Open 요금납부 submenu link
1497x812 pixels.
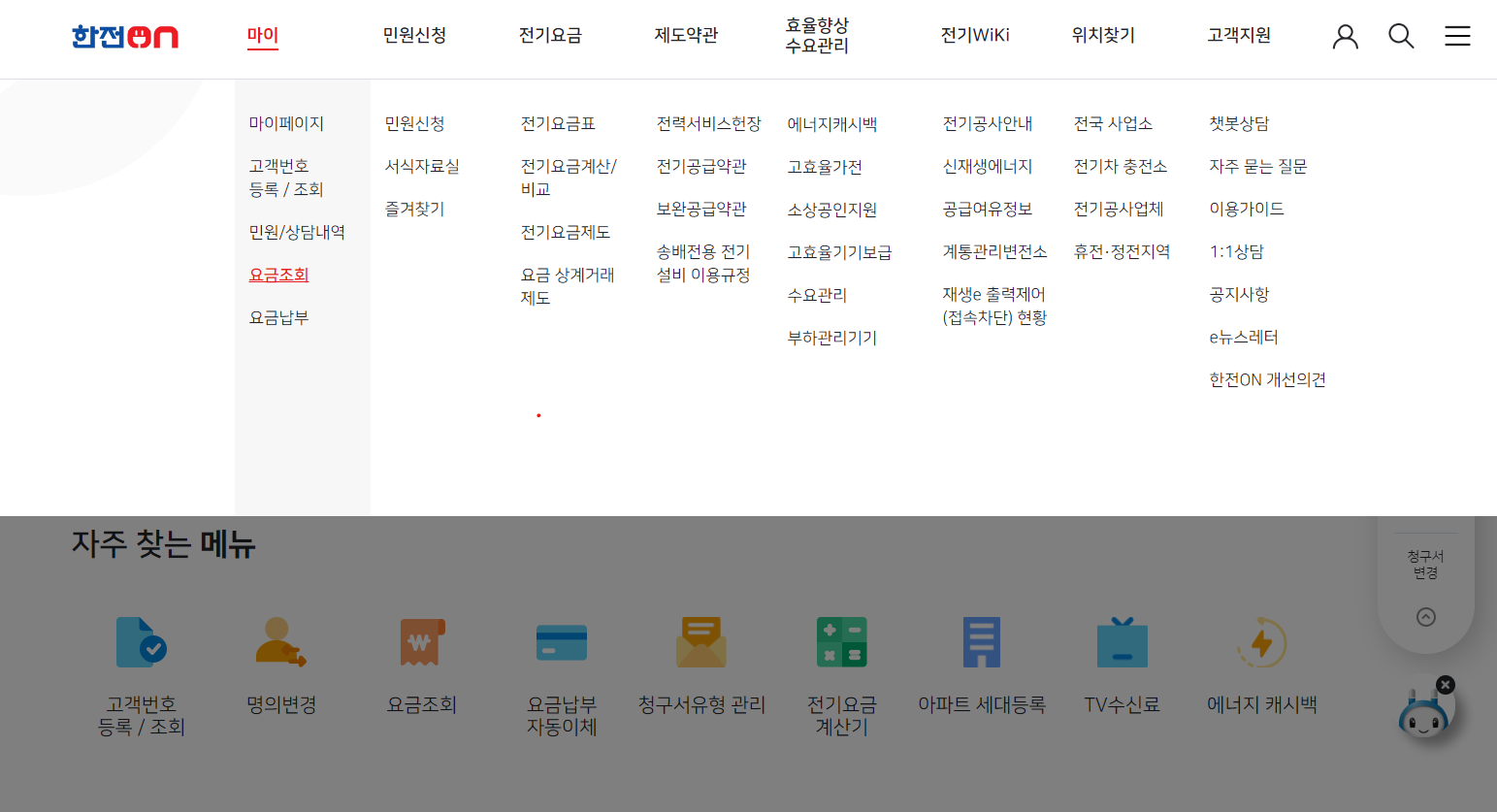click(x=278, y=318)
